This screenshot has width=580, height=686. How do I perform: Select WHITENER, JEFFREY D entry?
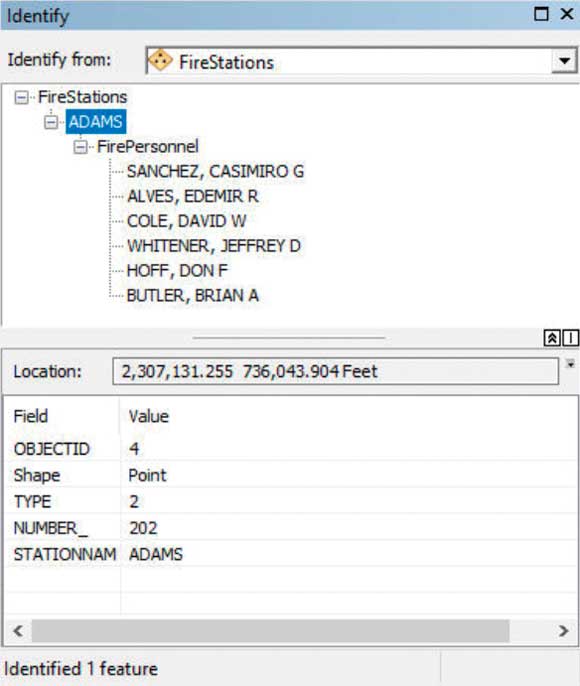tap(214, 246)
